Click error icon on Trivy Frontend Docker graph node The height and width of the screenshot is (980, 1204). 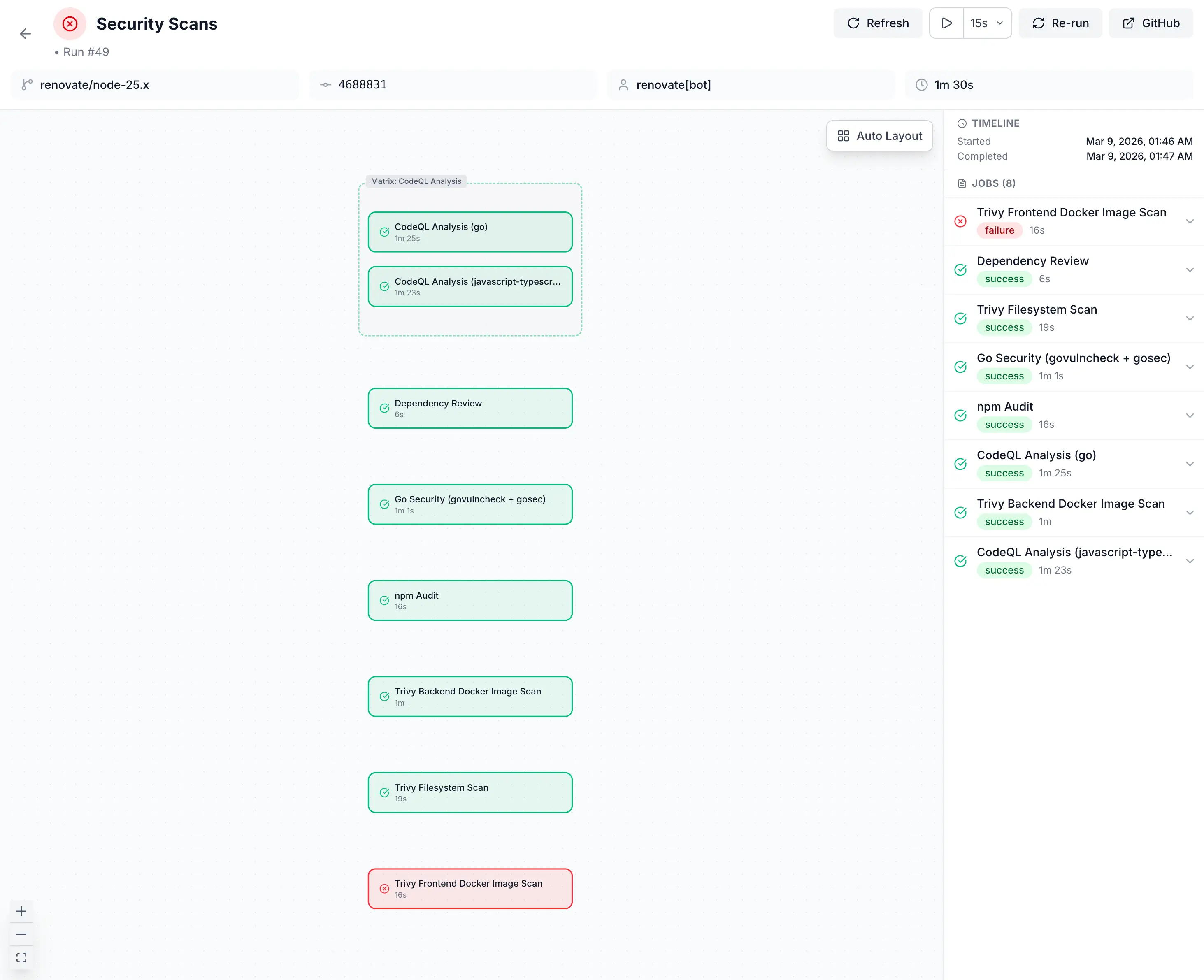[384, 889]
